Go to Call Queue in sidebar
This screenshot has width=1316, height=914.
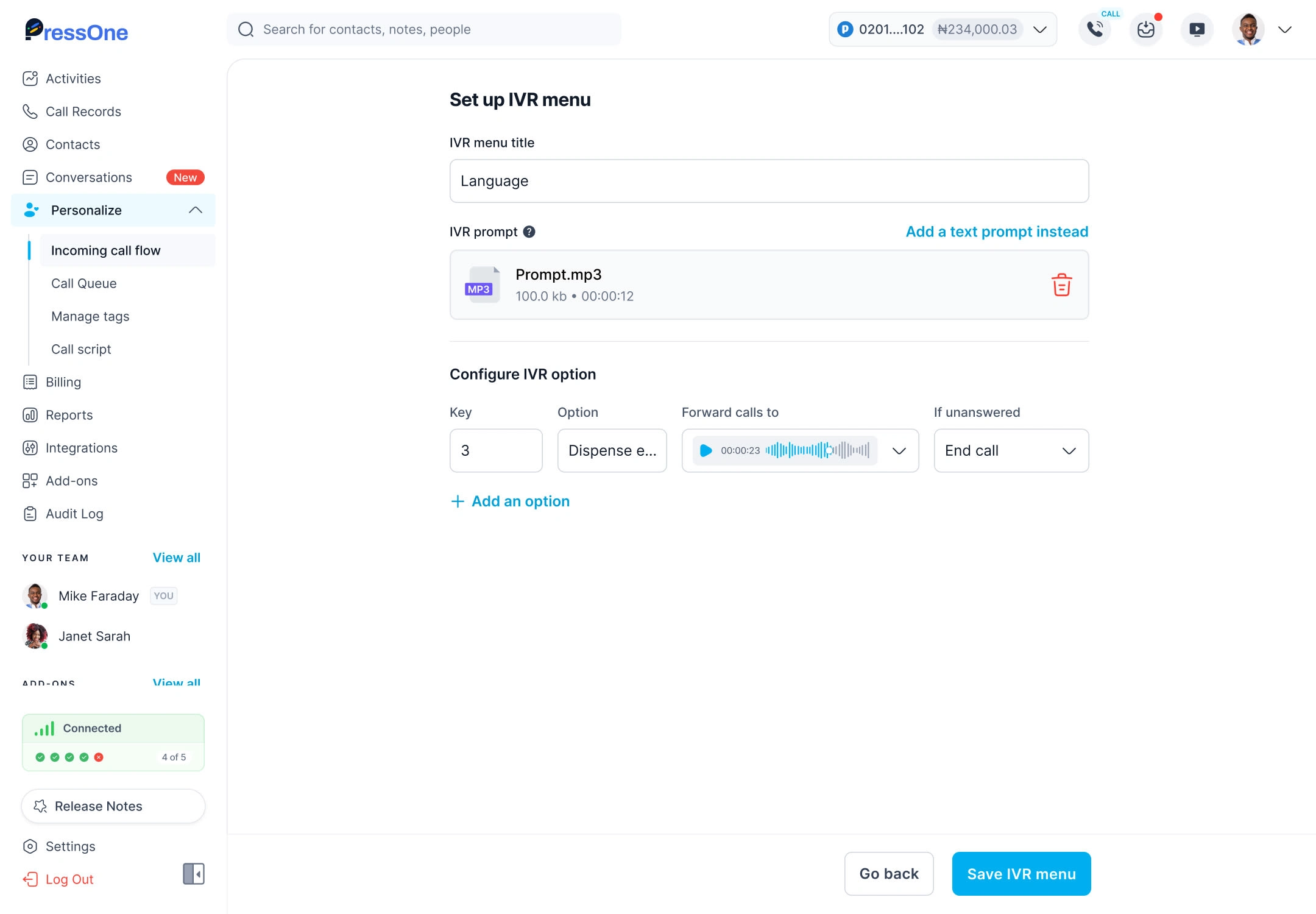[x=83, y=283]
